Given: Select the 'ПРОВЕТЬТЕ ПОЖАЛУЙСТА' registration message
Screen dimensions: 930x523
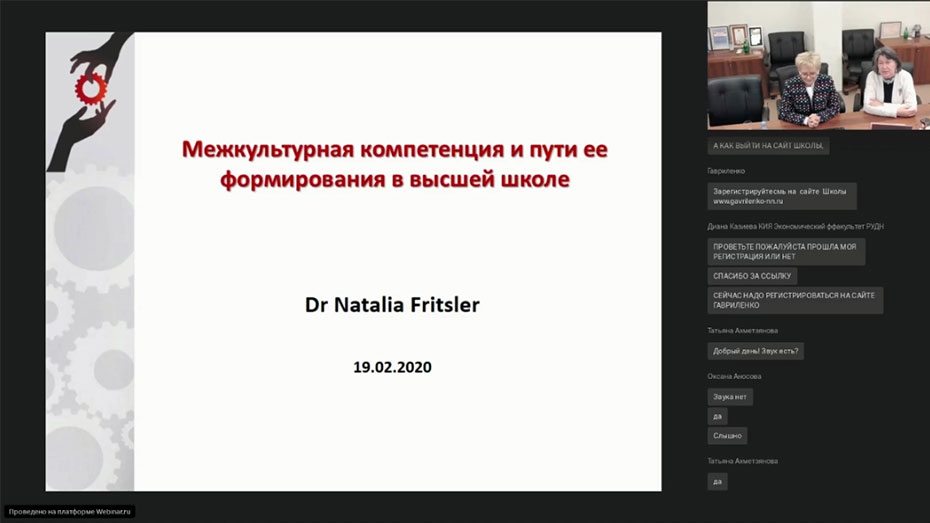Looking at the screenshot, I should [785, 251].
